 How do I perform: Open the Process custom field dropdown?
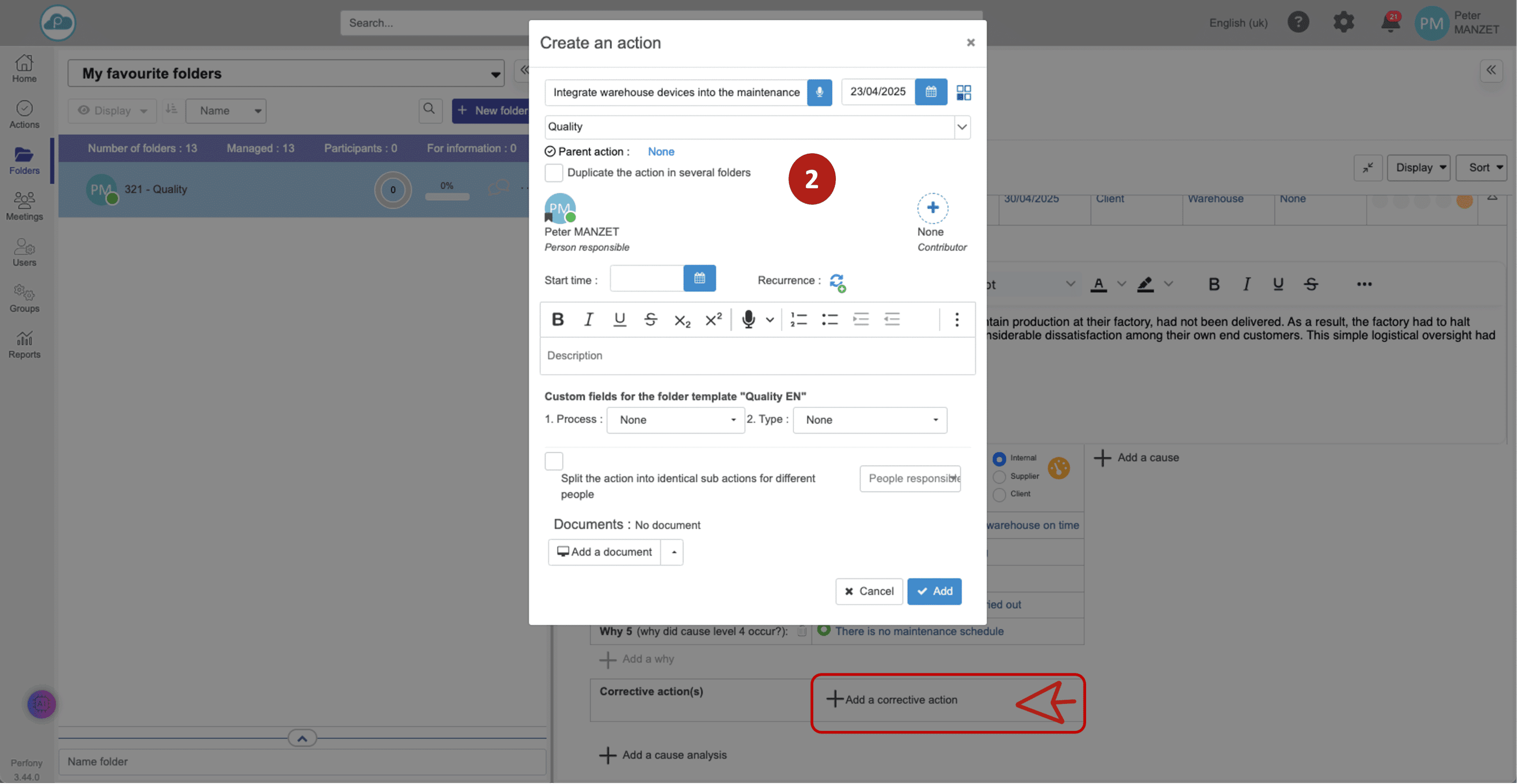coord(675,420)
